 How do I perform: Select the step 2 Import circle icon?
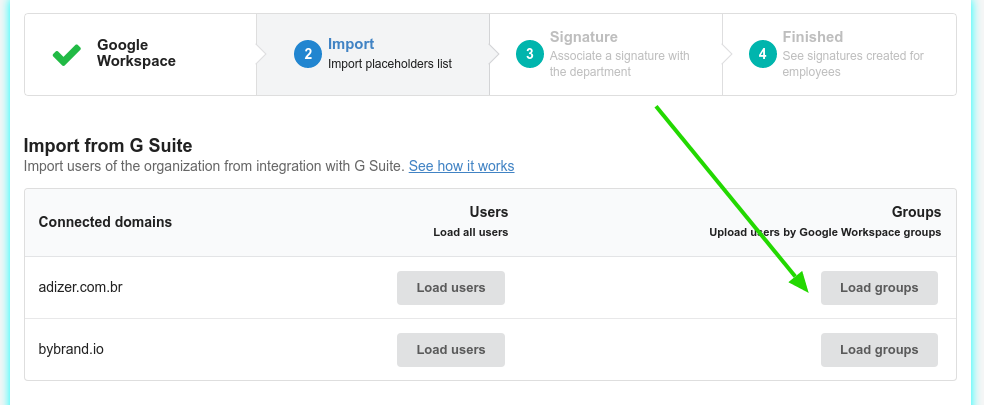tap(308, 54)
